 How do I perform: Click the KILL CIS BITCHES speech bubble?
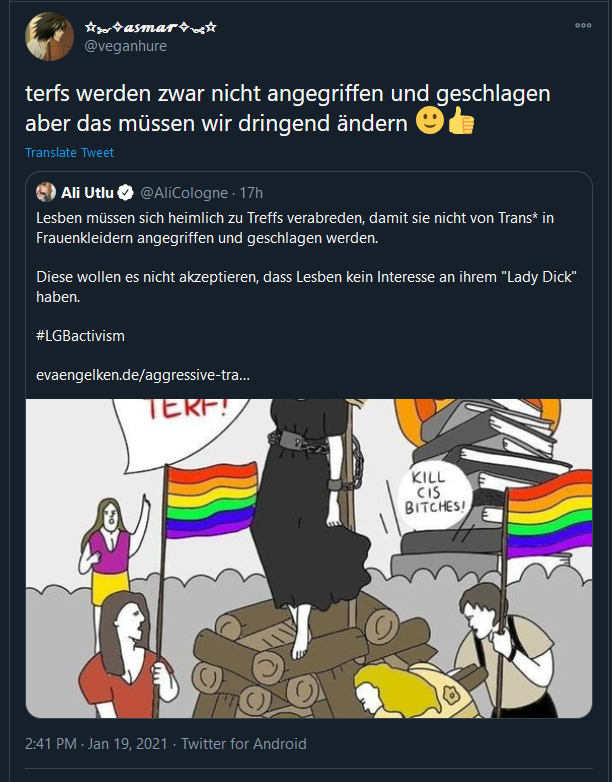click(x=434, y=493)
